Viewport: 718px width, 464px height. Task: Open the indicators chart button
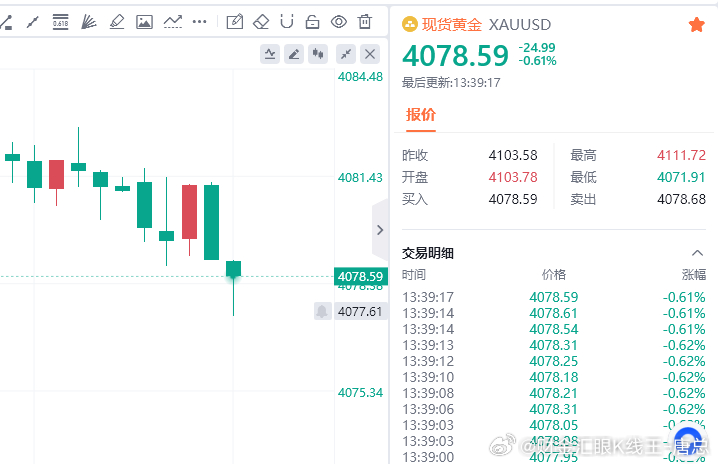270,55
